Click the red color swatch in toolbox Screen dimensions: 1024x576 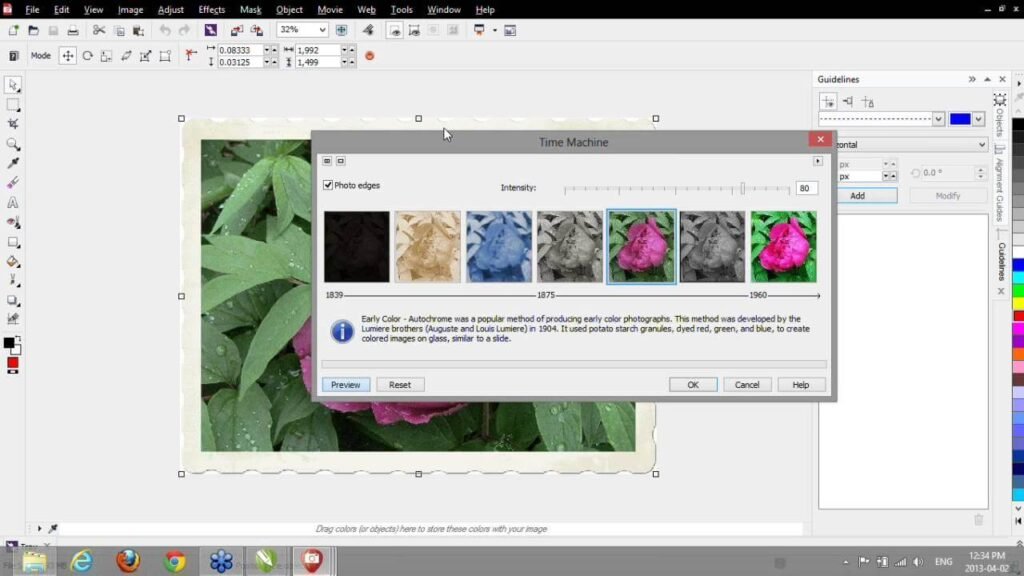12,363
